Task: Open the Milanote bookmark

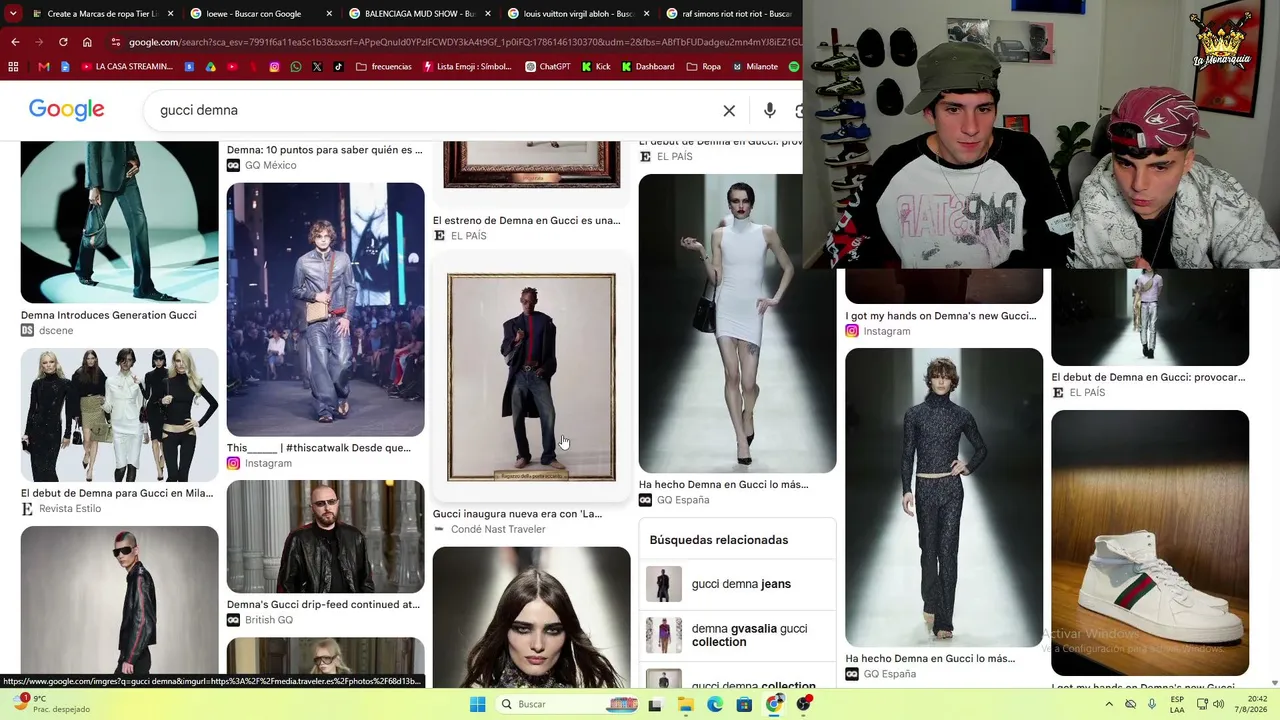Action: pos(754,67)
